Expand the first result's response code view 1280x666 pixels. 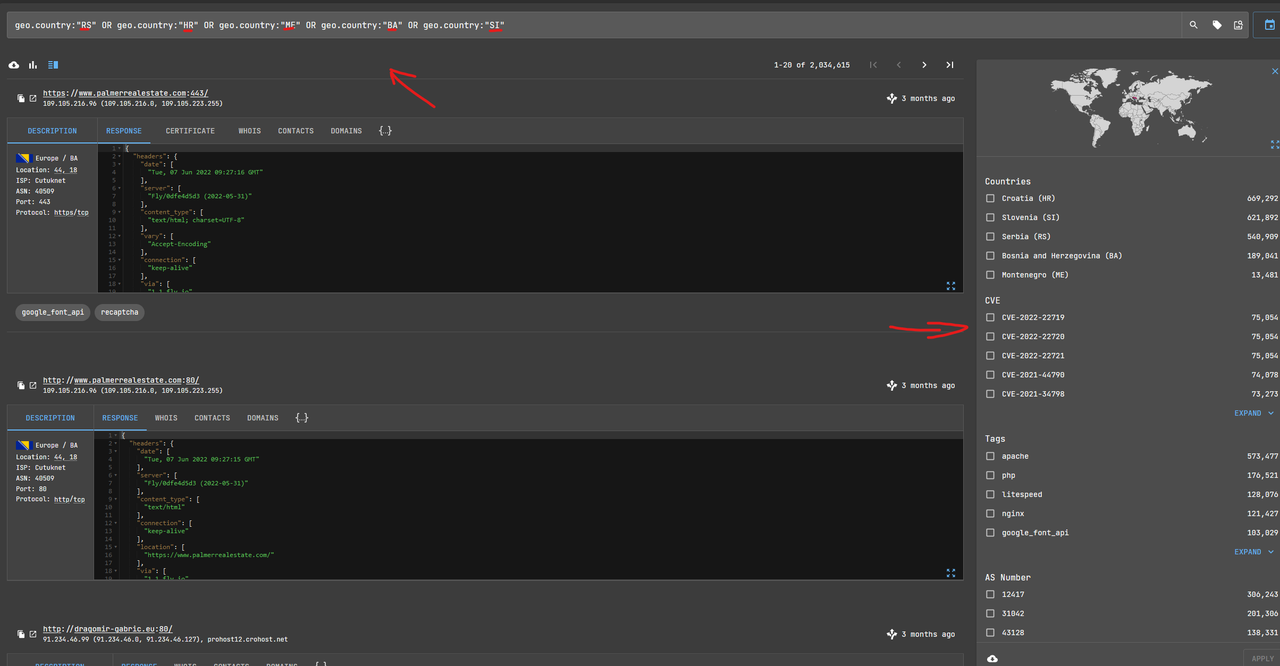coord(951,286)
